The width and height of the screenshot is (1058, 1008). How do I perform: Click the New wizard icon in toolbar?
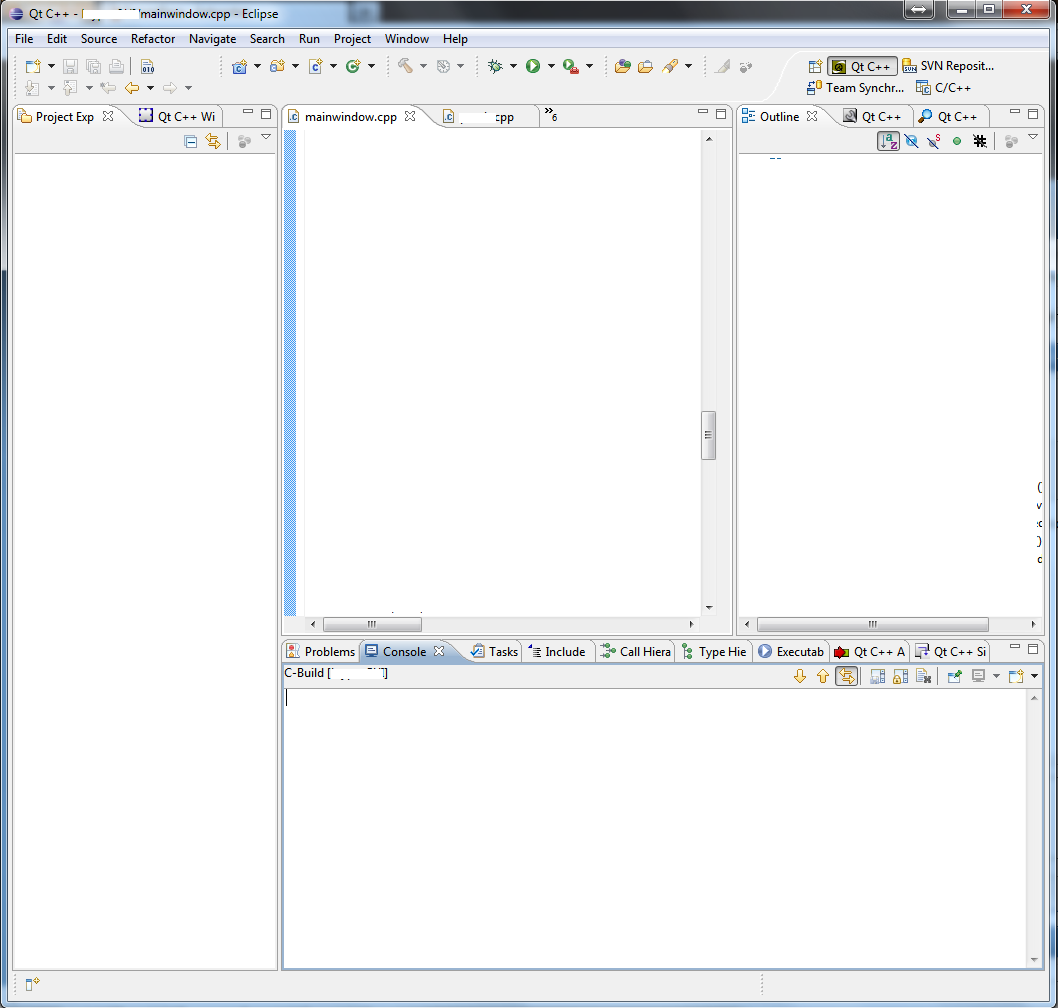(x=32, y=66)
